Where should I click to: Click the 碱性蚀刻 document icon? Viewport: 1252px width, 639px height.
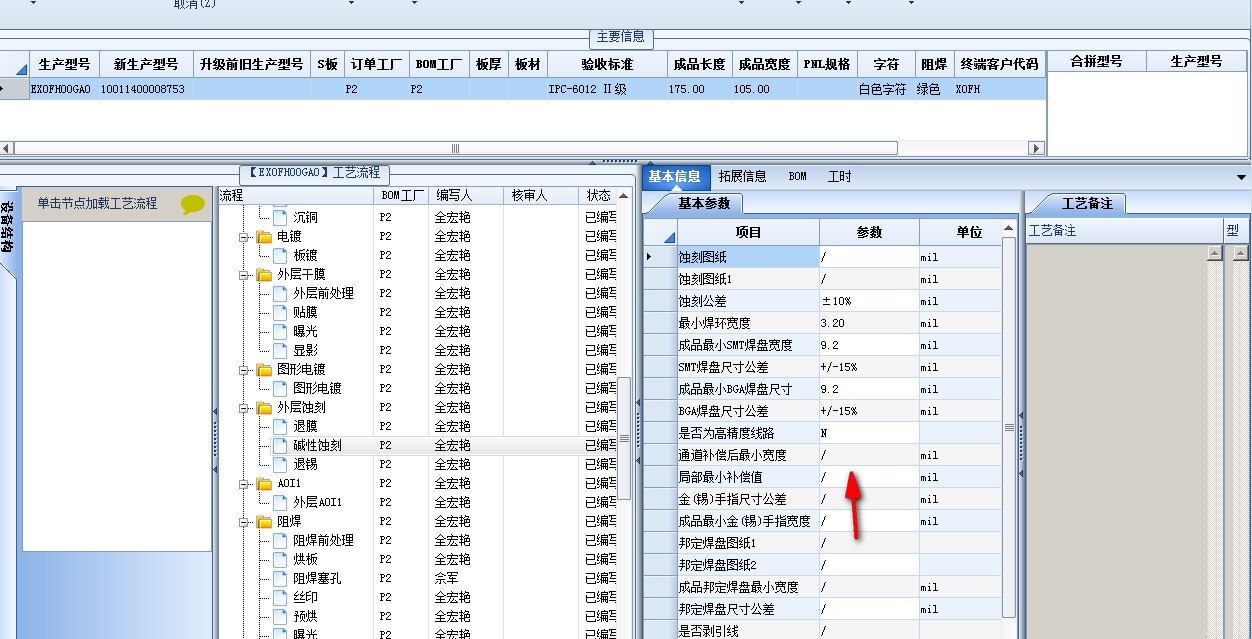[280, 446]
